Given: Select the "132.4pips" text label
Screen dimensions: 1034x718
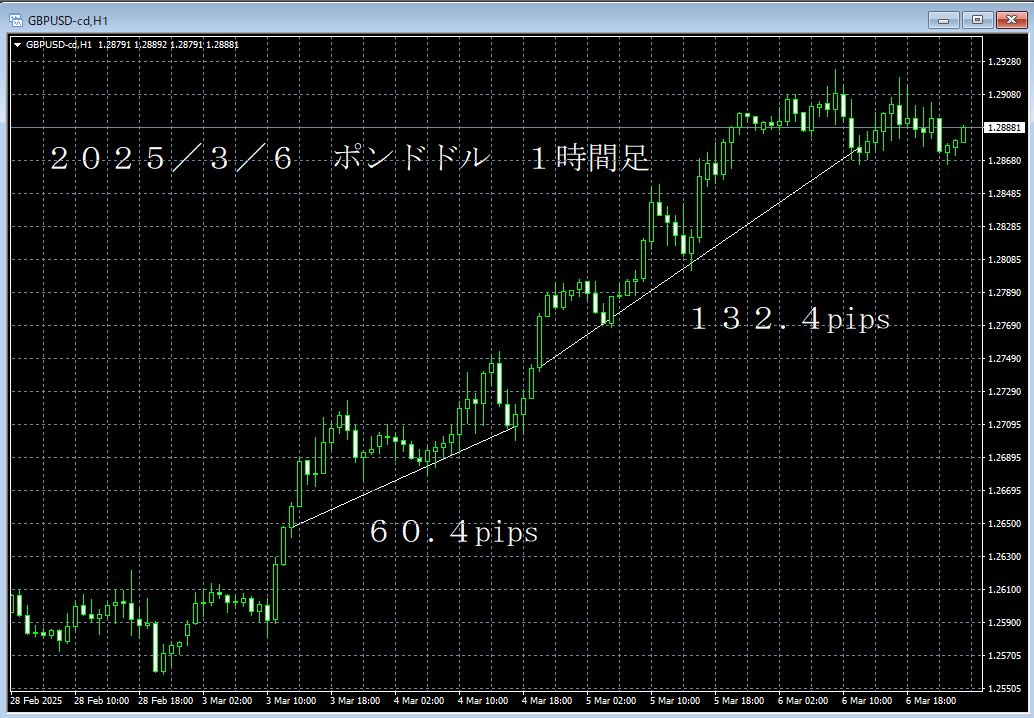Looking at the screenshot, I should click(789, 319).
